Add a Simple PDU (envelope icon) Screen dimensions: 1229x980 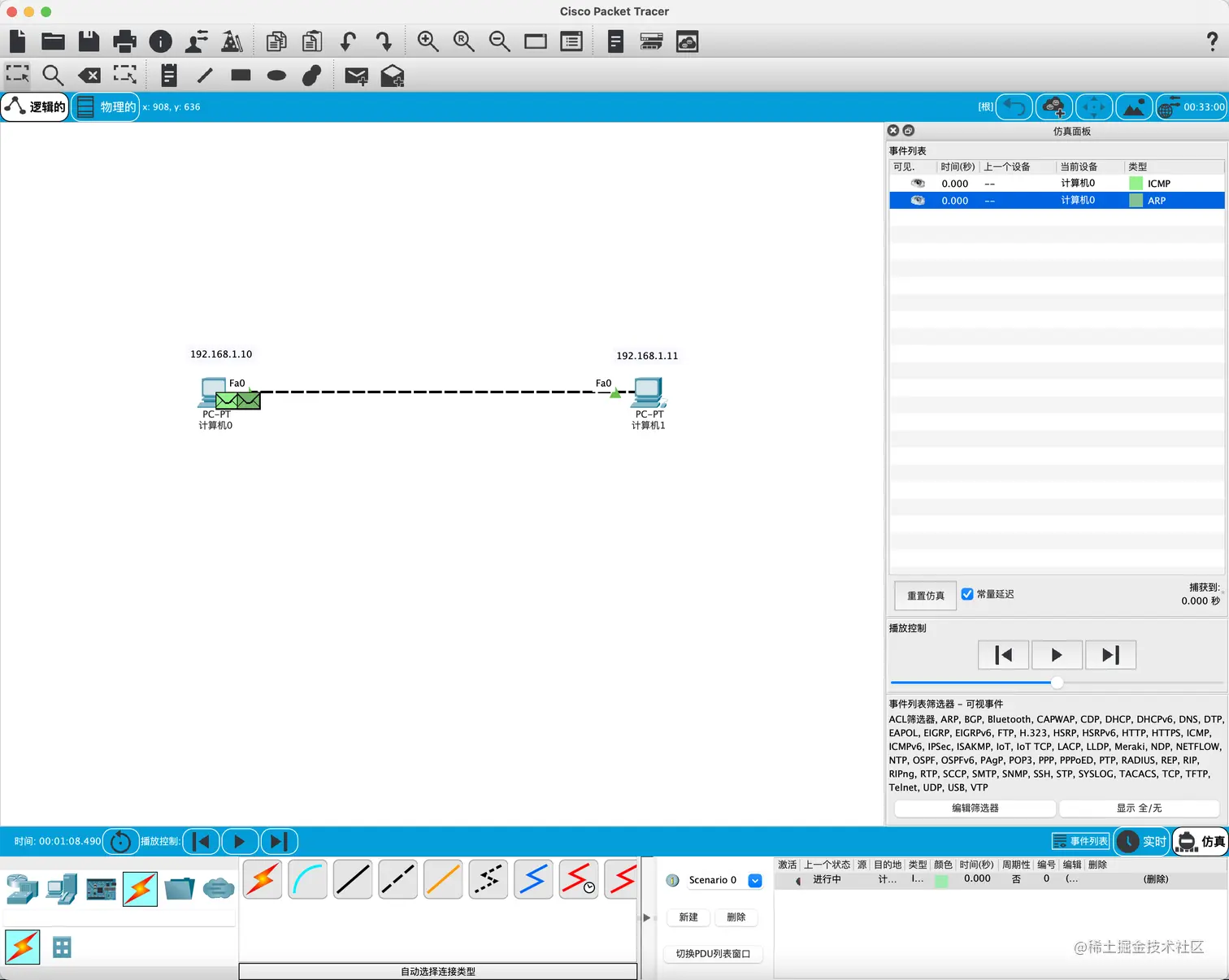pyautogui.click(x=356, y=76)
